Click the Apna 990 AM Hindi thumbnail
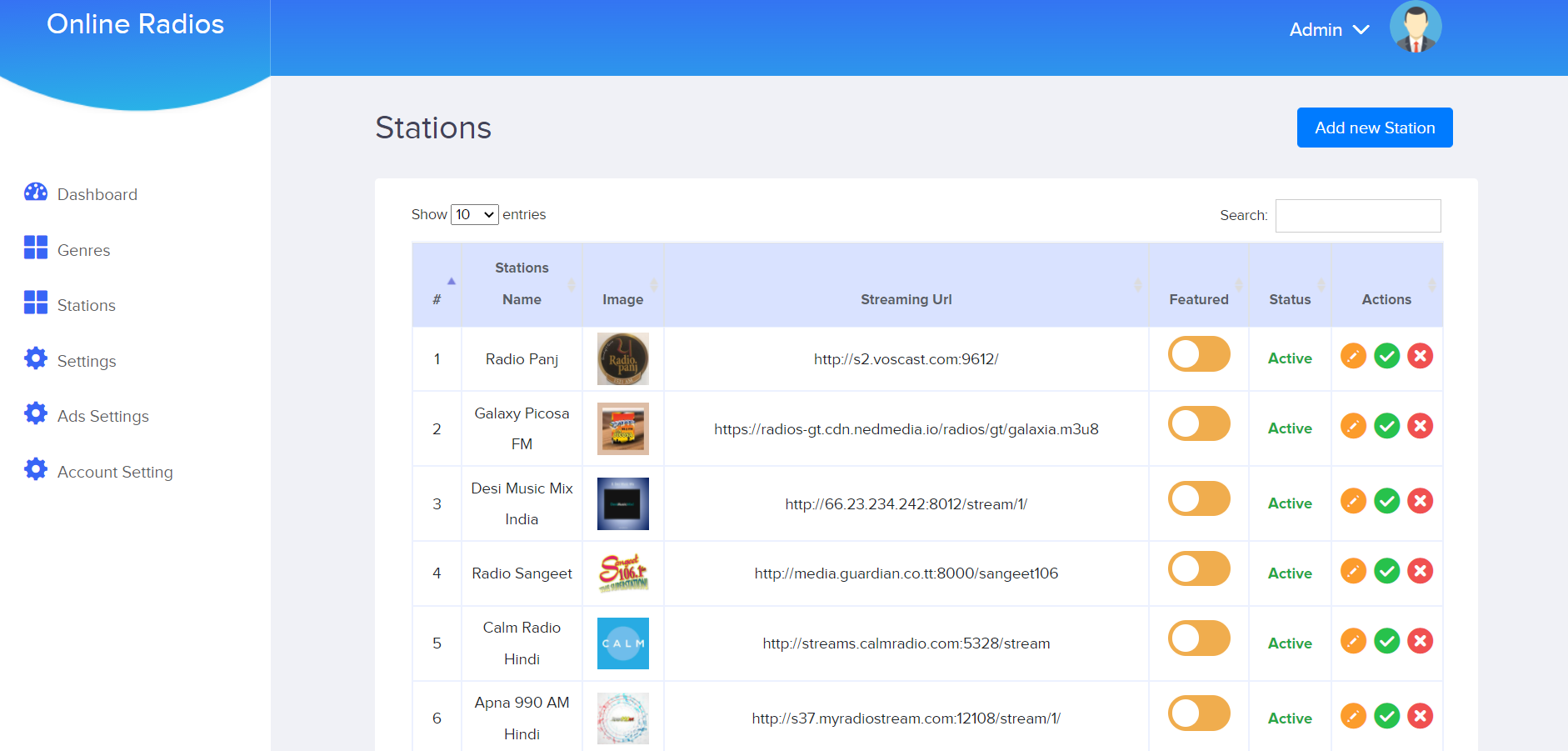Image resolution: width=1568 pixels, height=751 pixels. pyautogui.click(x=623, y=718)
